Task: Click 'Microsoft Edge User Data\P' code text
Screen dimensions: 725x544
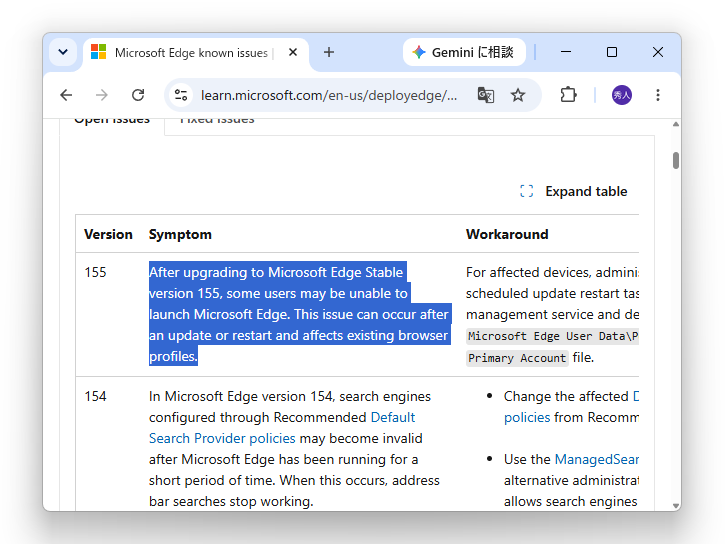Action: pos(553,336)
